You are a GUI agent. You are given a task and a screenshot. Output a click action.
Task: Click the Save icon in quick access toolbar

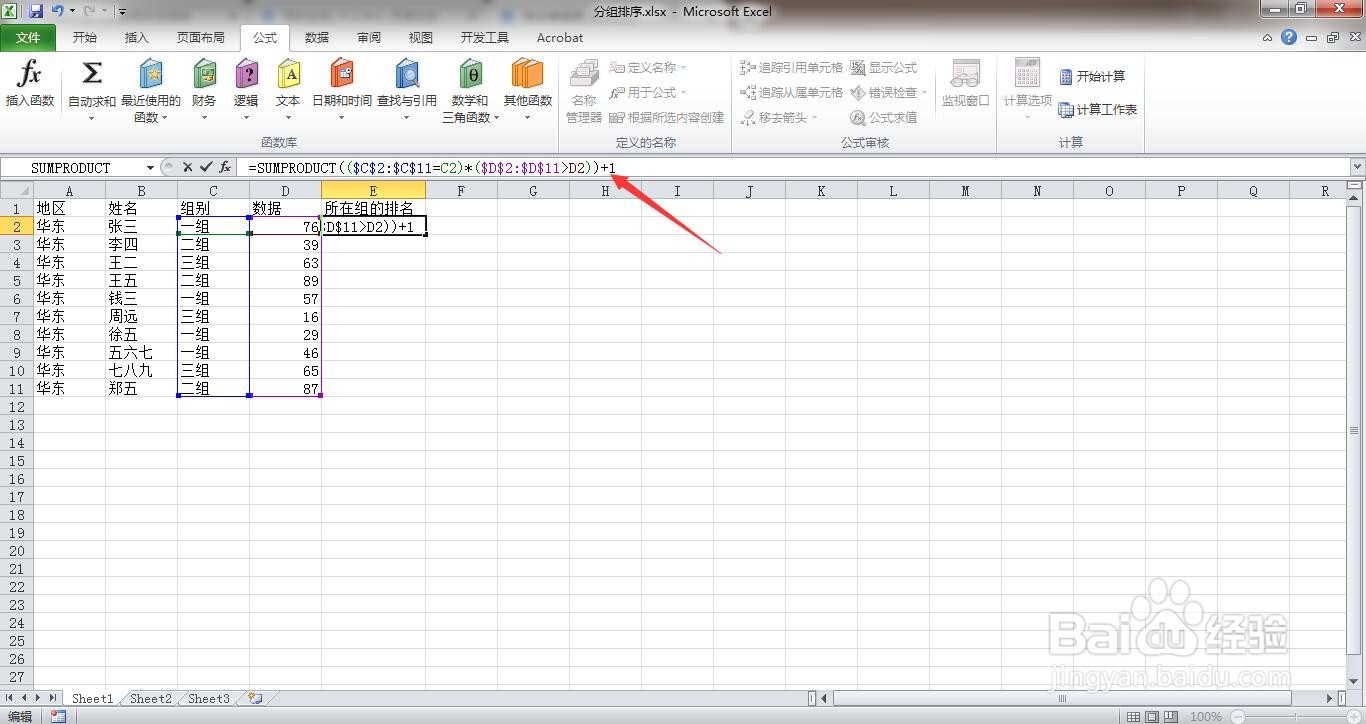[36, 11]
